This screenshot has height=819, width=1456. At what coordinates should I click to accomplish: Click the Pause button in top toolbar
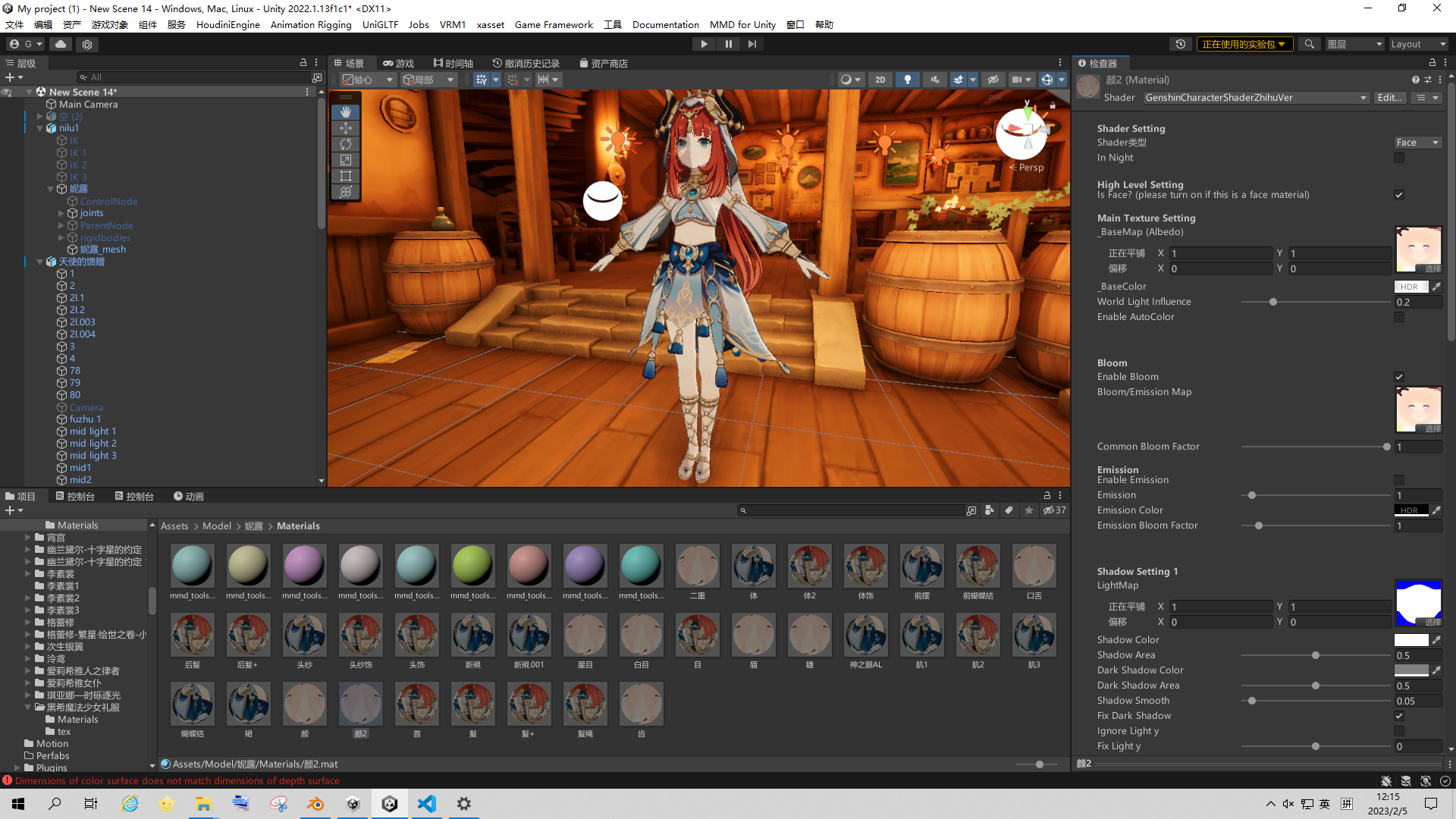click(x=728, y=44)
